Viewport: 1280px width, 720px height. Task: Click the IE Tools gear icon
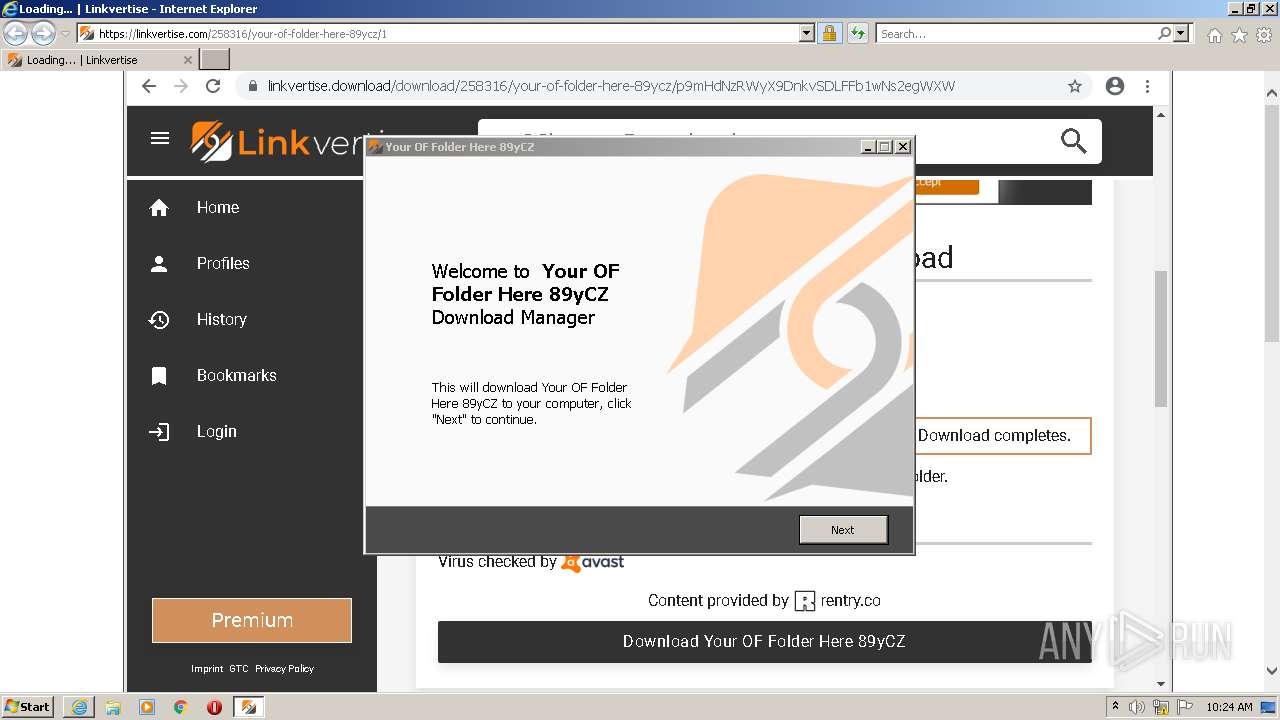click(1264, 35)
